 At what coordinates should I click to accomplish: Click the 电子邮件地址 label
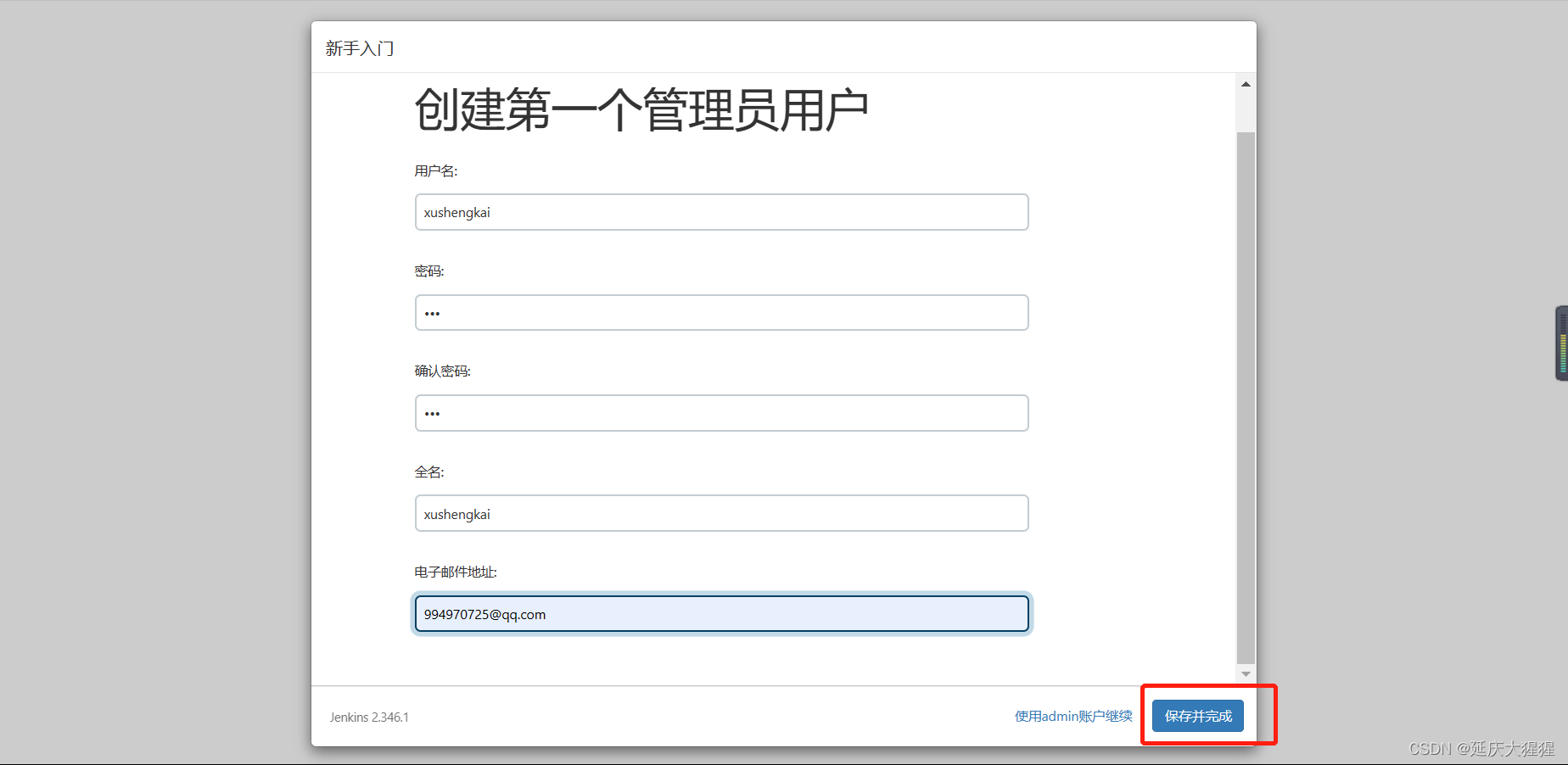pyautogui.click(x=456, y=572)
